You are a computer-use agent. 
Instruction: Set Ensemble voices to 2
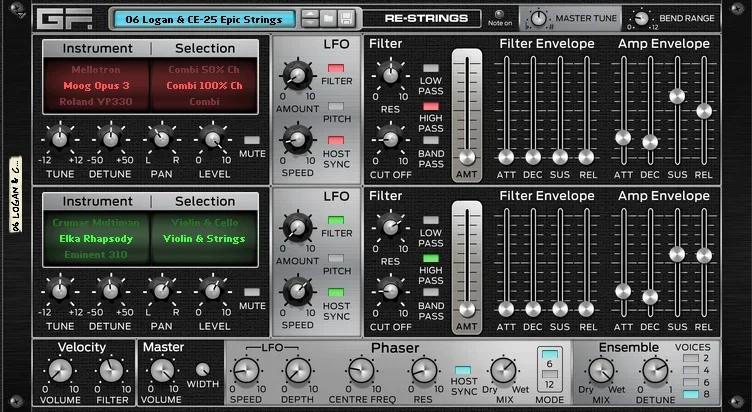tap(691, 358)
